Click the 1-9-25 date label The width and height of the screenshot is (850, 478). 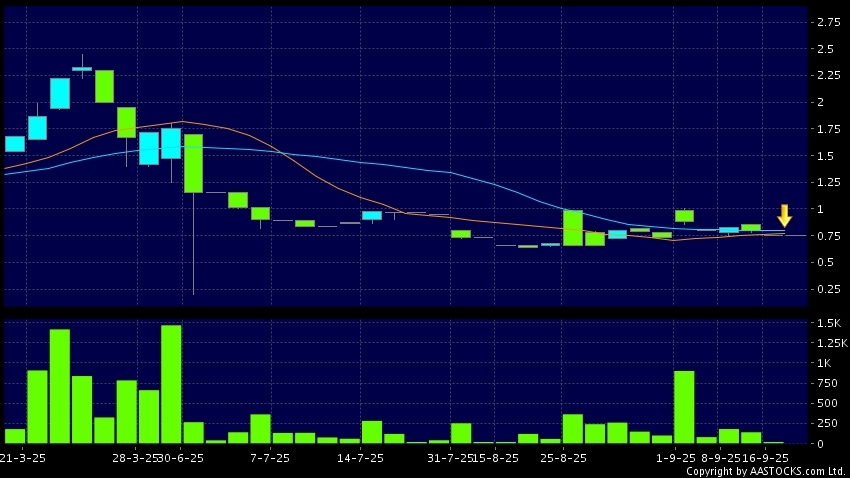(675, 458)
